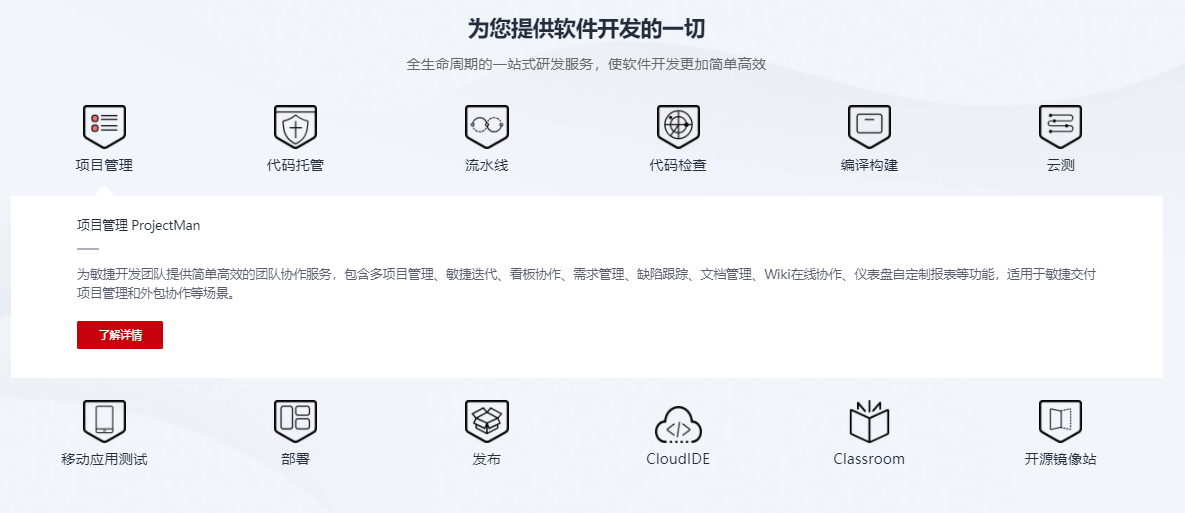Click the 云测 sliders icon
The height and width of the screenshot is (513, 1185).
(x=1060, y=126)
